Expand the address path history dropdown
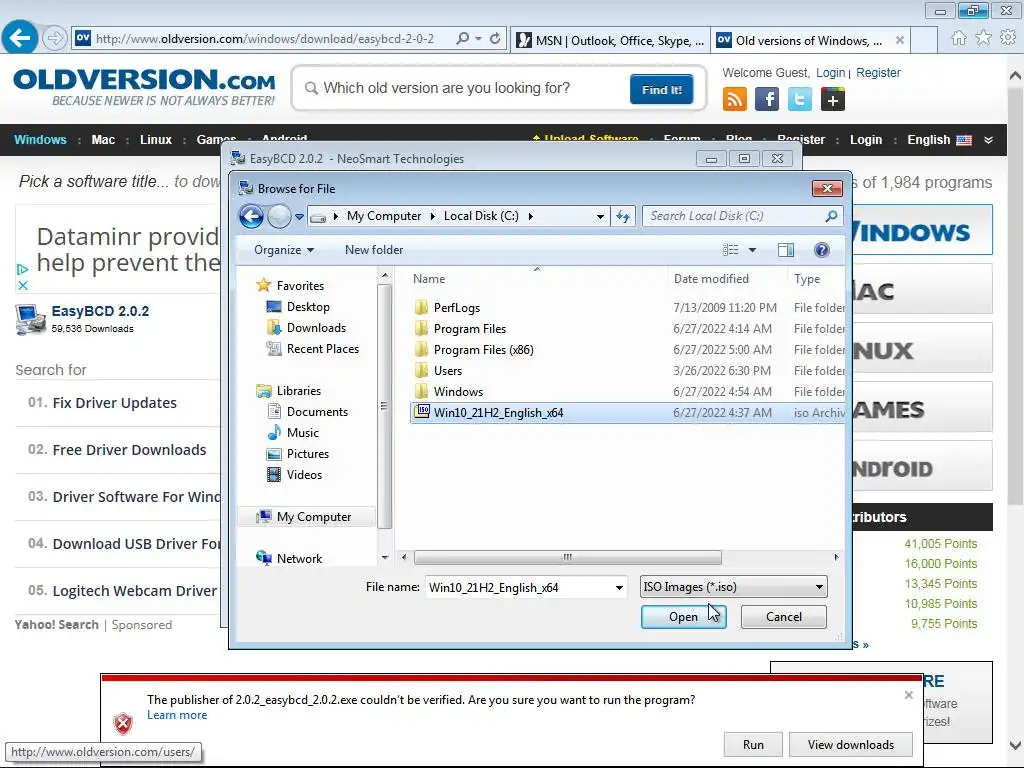This screenshot has height=768, width=1024. 600,216
